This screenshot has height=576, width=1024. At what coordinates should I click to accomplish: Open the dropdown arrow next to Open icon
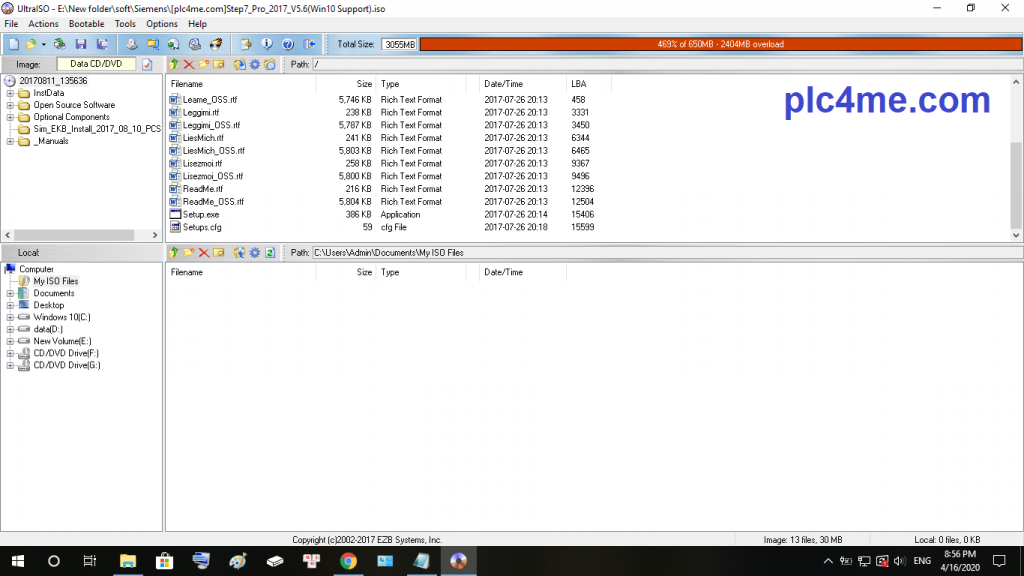pos(44,44)
